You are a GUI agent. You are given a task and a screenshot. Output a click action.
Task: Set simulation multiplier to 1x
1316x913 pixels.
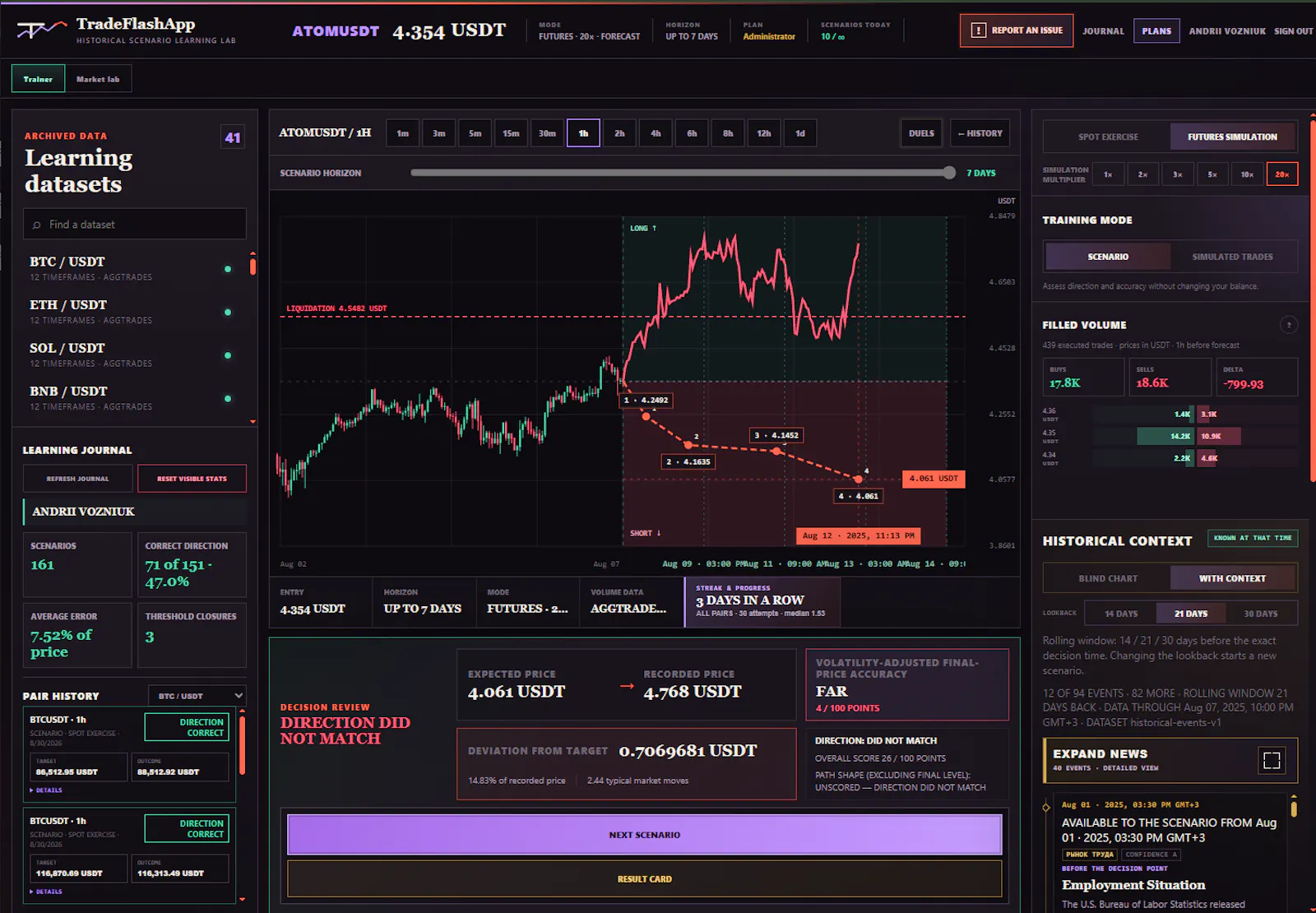(1108, 174)
